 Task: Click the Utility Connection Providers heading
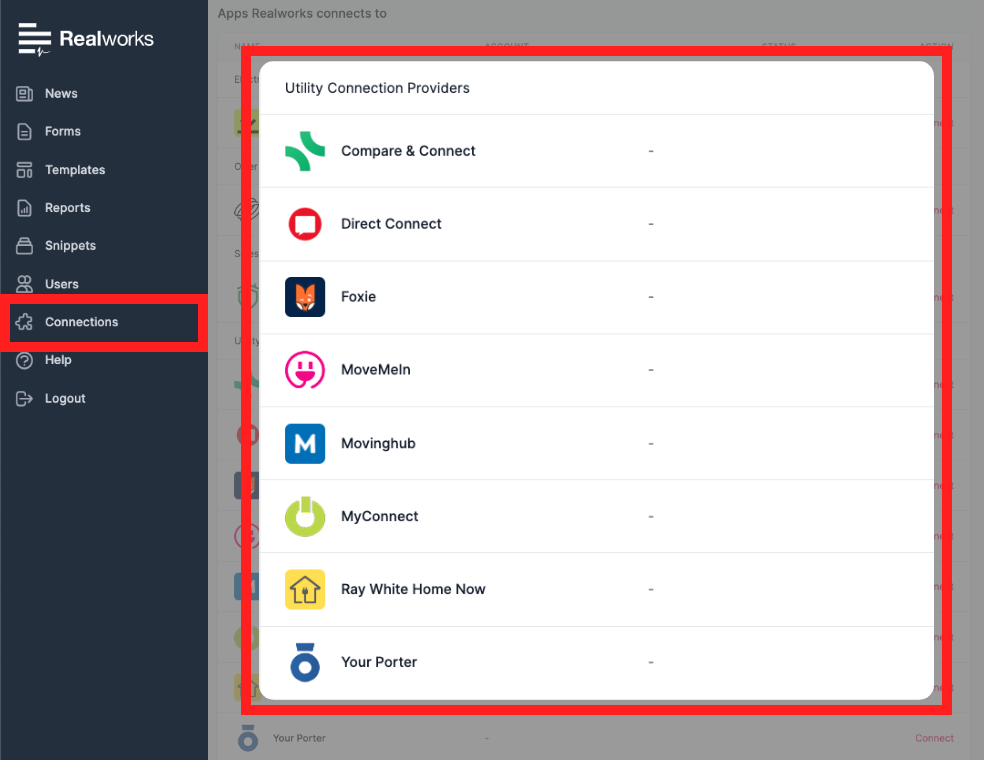[x=377, y=88]
